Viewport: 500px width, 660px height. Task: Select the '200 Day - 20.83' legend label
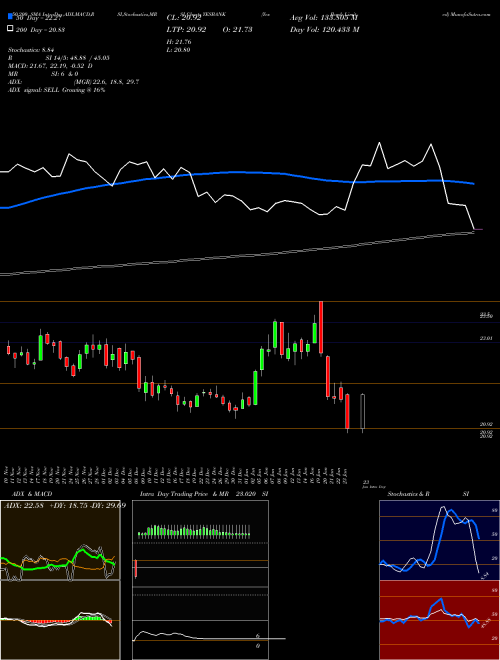click(x=40, y=29)
